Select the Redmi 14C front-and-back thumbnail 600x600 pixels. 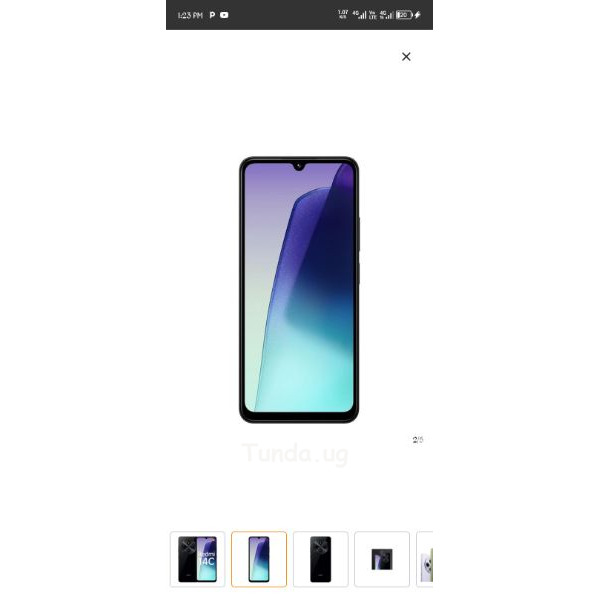[x=197, y=559]
